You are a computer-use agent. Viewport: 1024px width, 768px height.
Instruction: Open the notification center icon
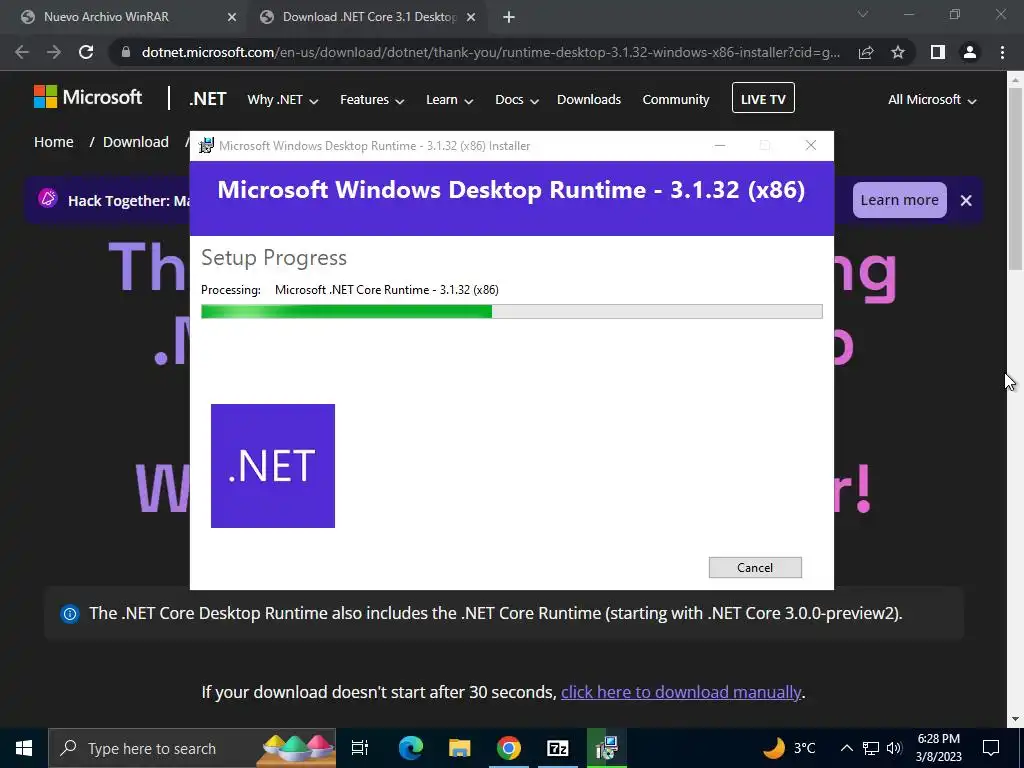991,748
